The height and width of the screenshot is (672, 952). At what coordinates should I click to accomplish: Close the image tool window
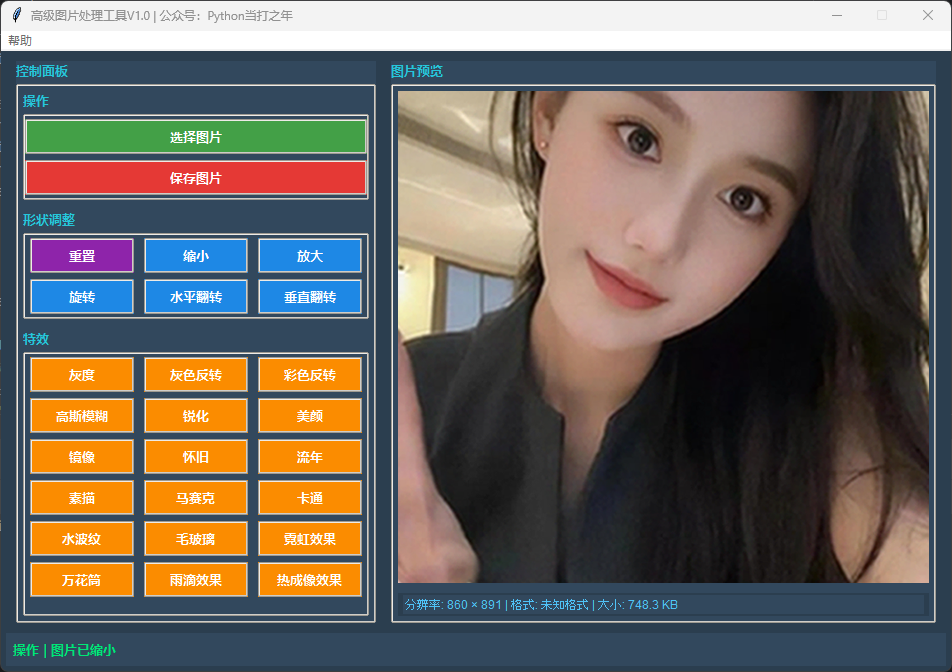point(928,15)
